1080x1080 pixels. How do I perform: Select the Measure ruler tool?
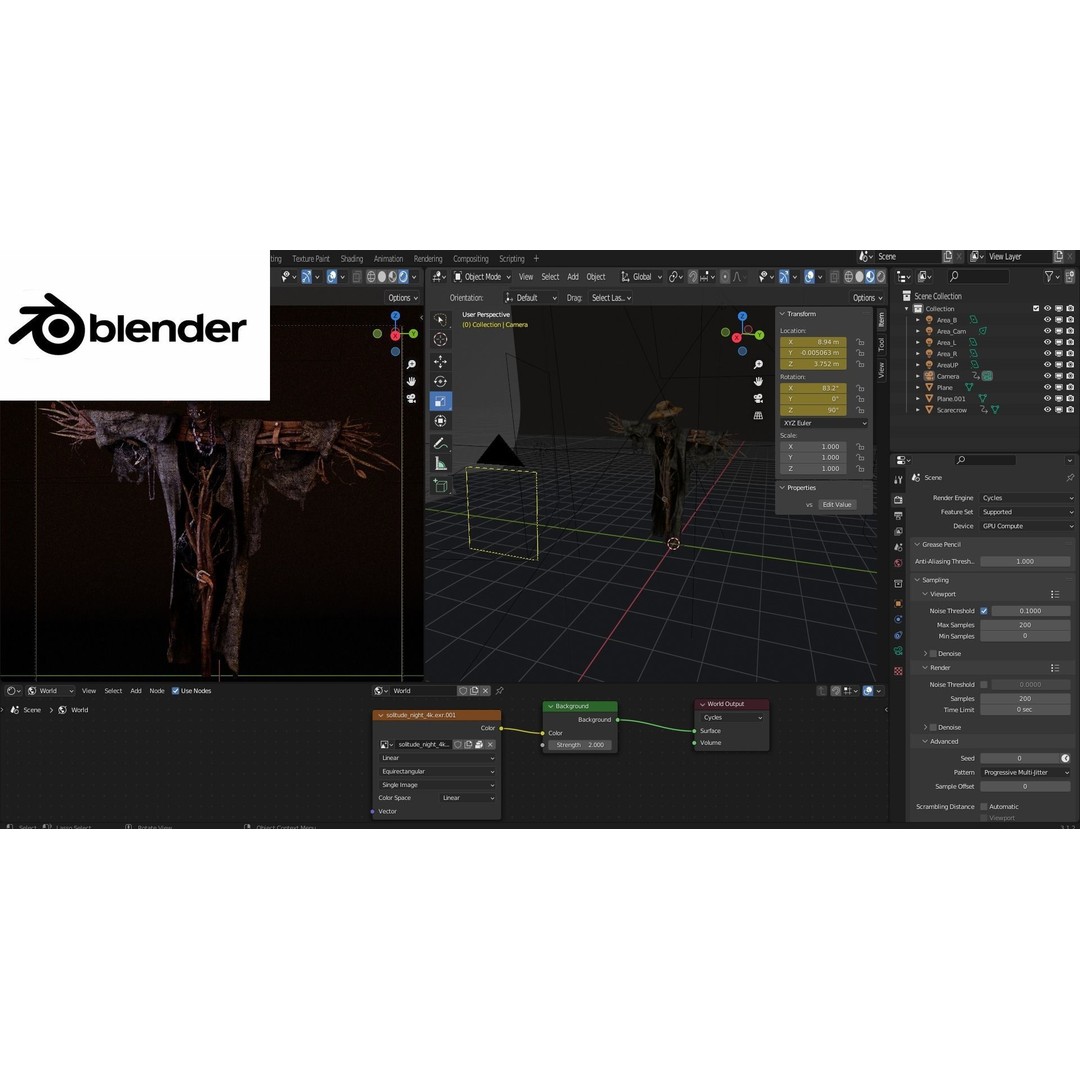[x=441, y=465]
